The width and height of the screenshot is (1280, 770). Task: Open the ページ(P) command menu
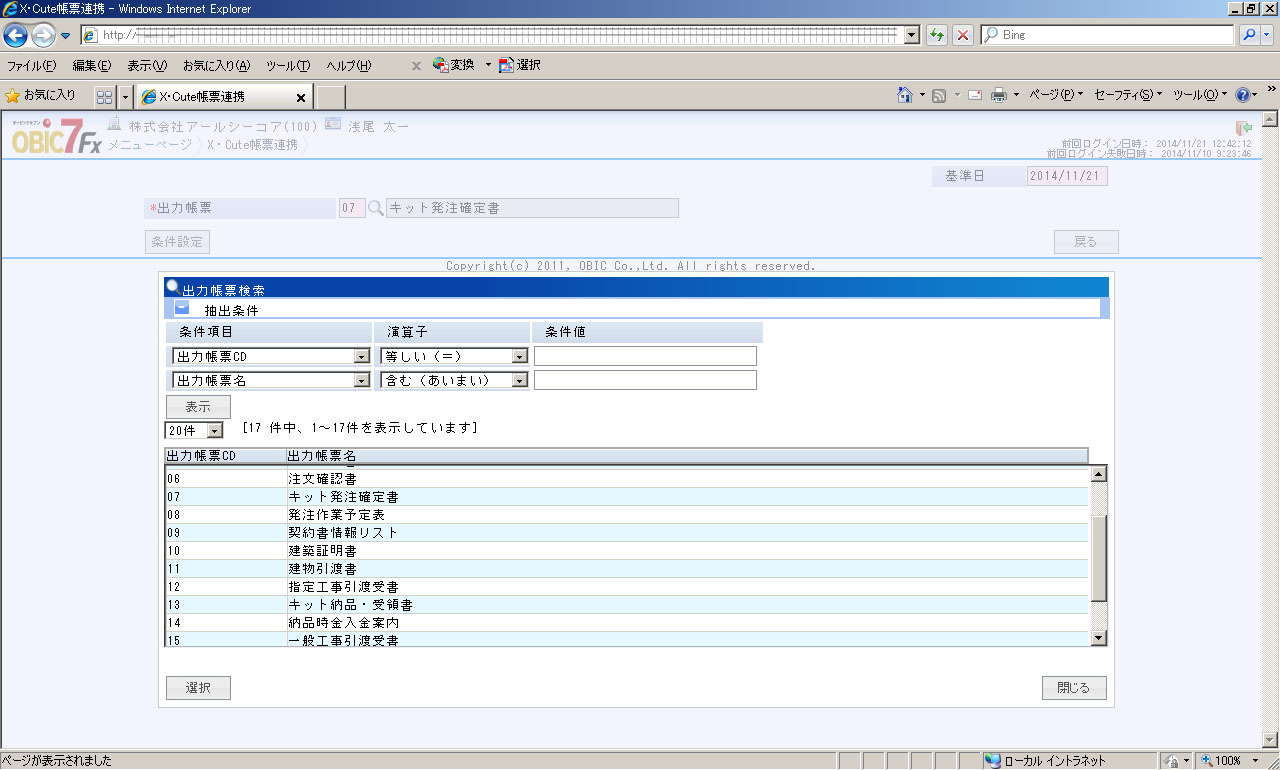1056,95
